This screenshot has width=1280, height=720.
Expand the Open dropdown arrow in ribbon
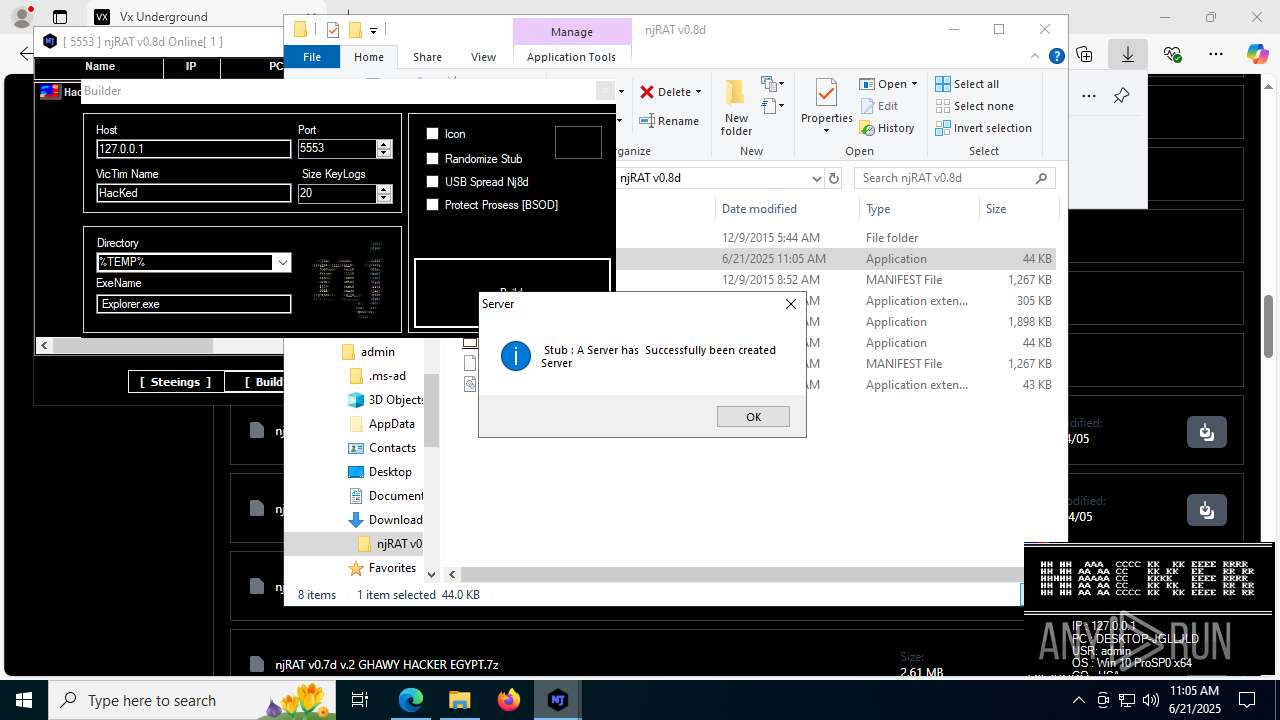point(914,84)
